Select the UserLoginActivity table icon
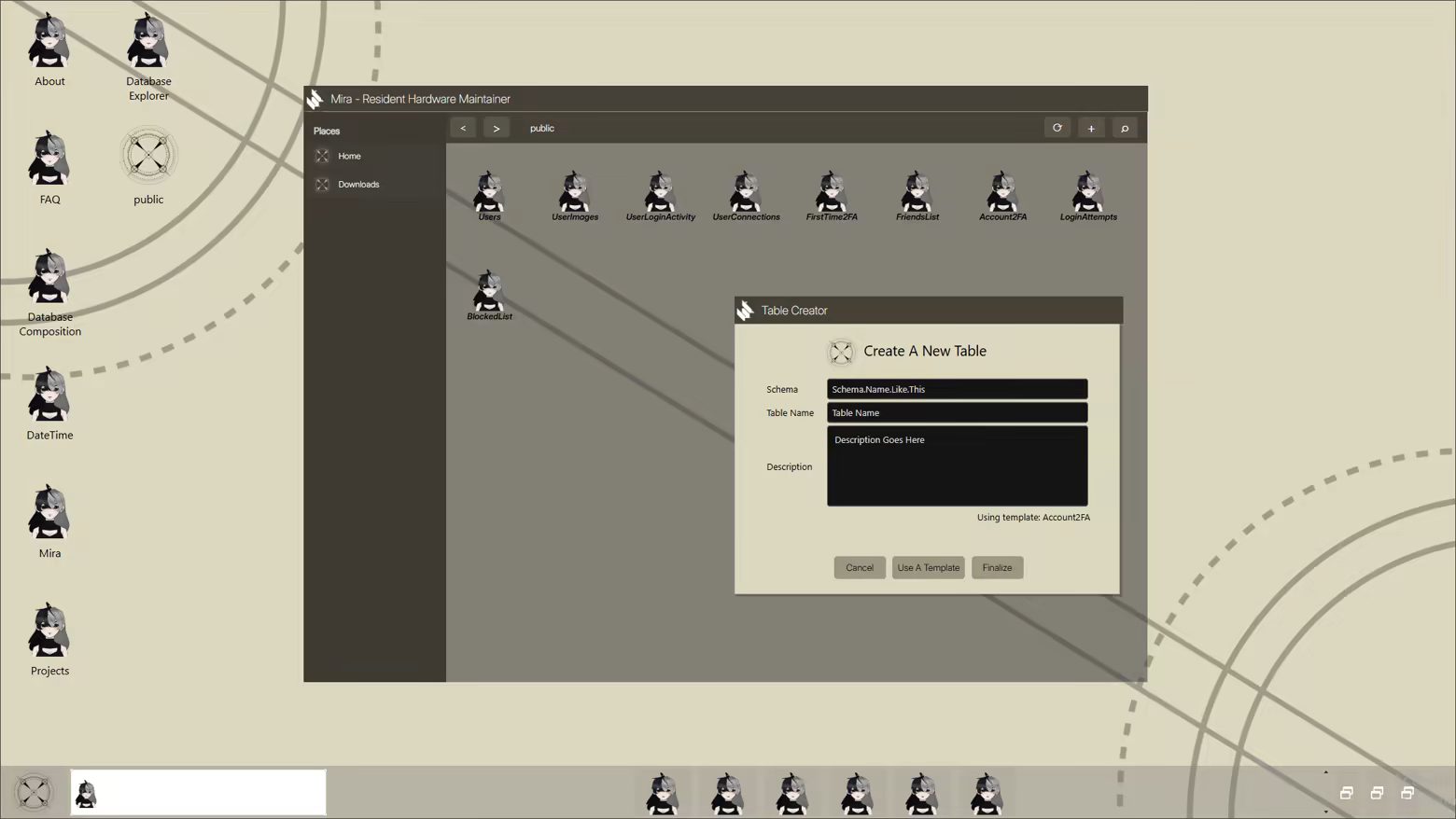Viewport: 1456px width, 819px height. pyautogui.click(x=660, y=194)
